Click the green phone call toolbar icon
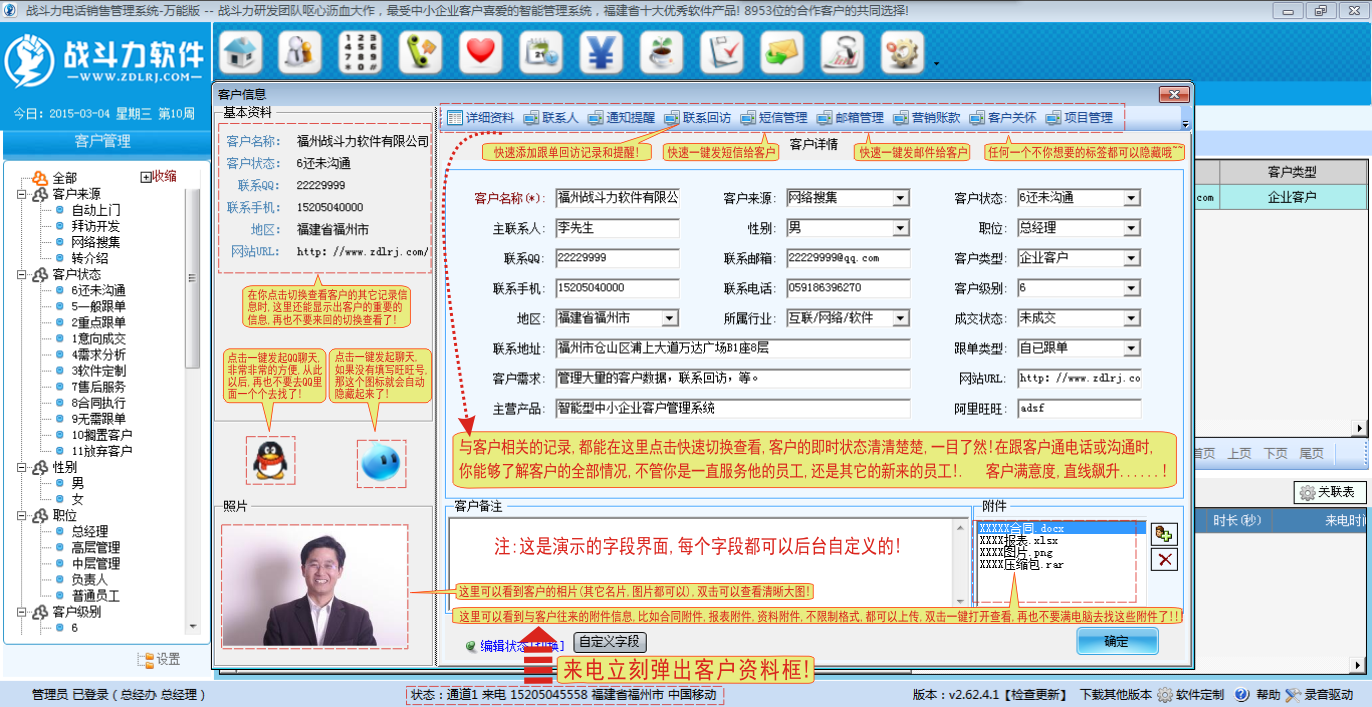The image size is (1372, 707). (x=421, y=52)
